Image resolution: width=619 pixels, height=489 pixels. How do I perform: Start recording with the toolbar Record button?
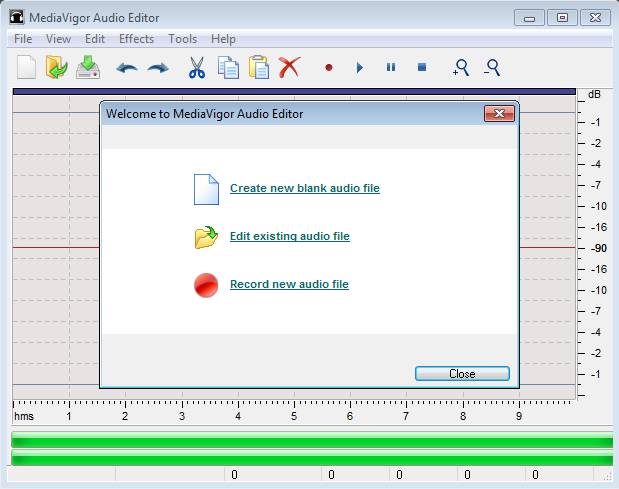[328, 68]
